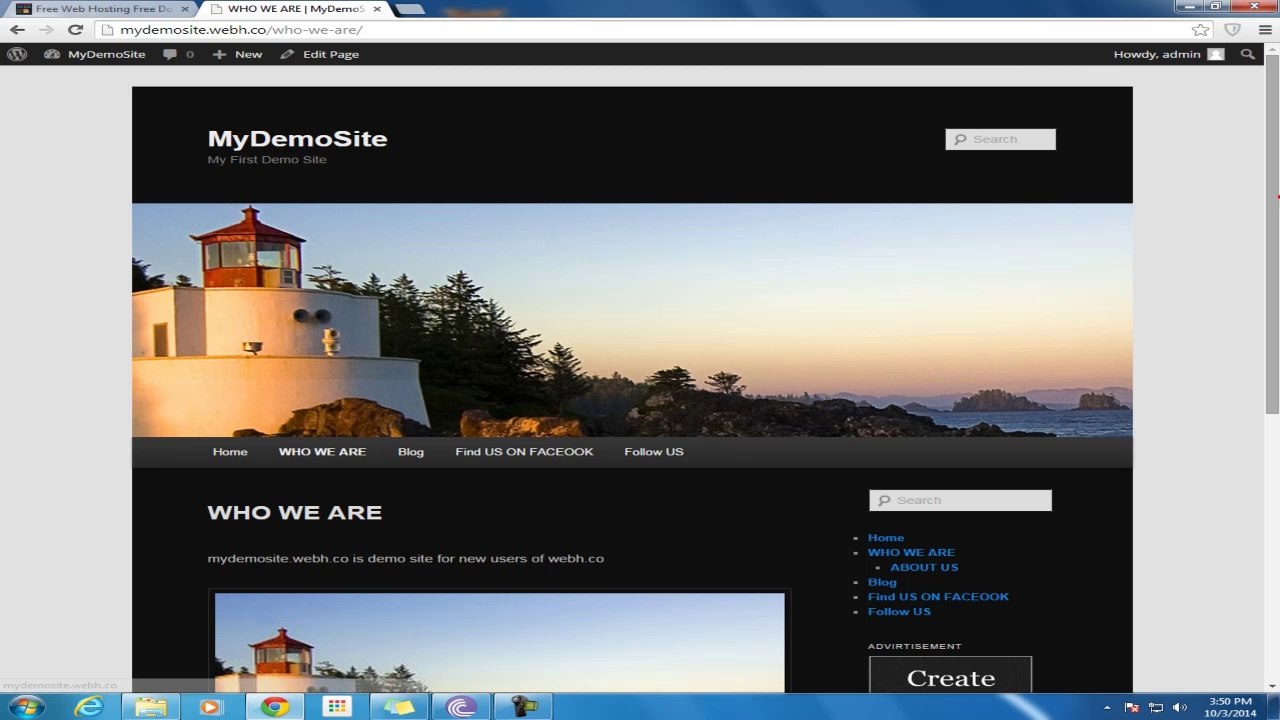Screen dimensions: 1280x720
Task: Open a new browser tab
Action: click(x=410, y=9)
